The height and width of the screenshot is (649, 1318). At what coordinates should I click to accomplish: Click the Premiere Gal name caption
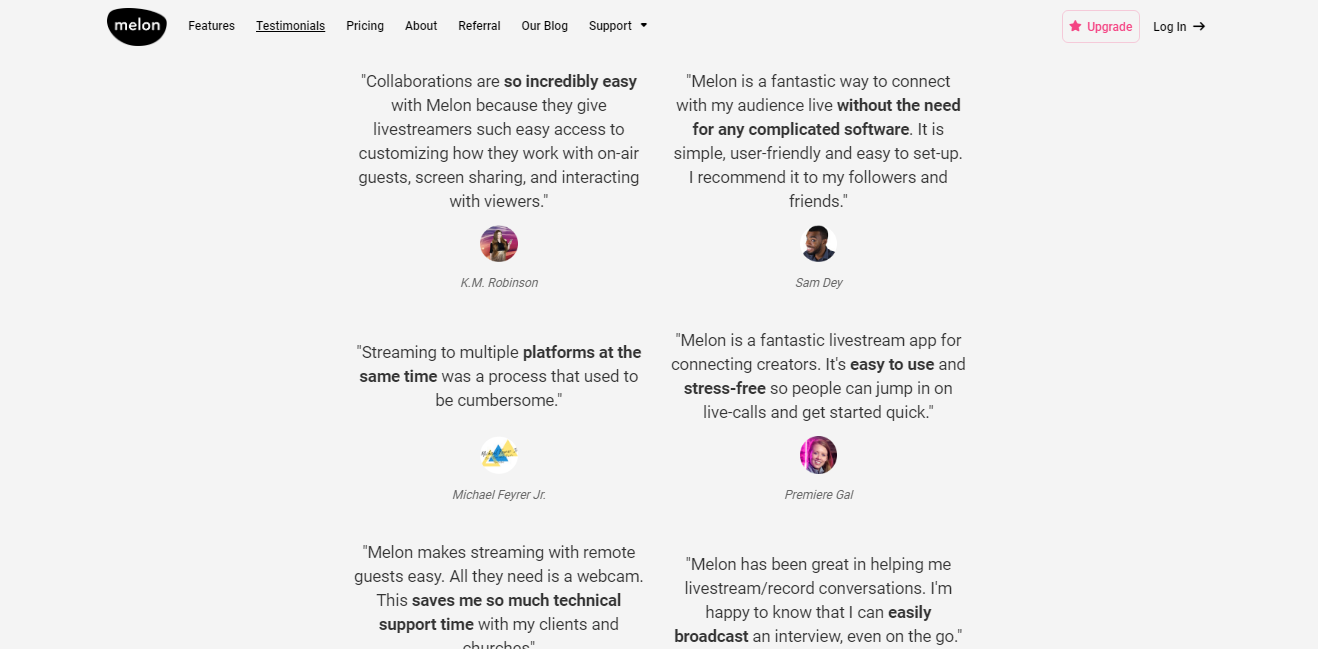[818, 495]
